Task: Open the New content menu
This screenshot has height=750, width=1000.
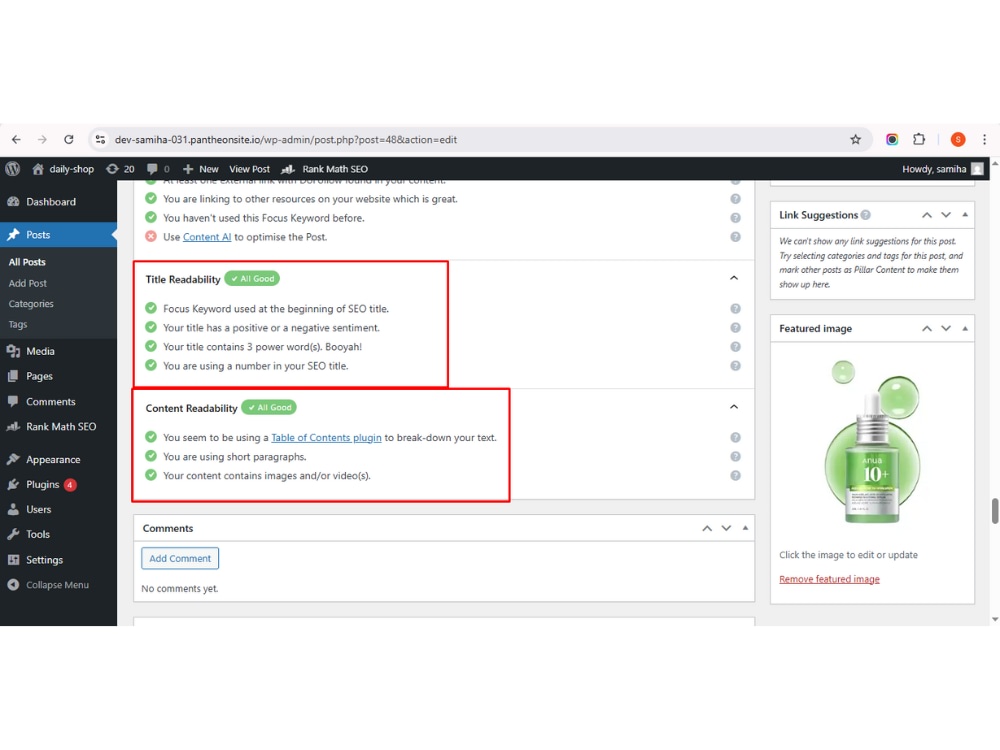Action: [200, 168]
